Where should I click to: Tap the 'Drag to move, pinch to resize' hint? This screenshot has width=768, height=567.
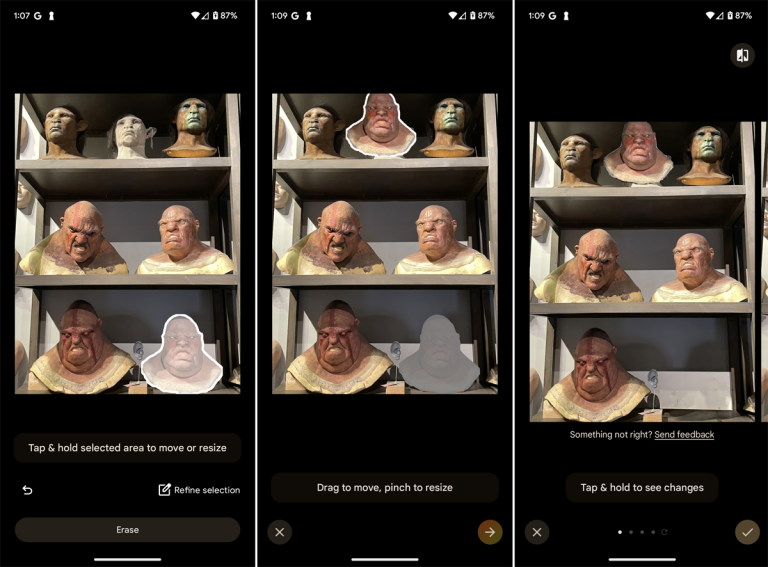pos(384,488)
